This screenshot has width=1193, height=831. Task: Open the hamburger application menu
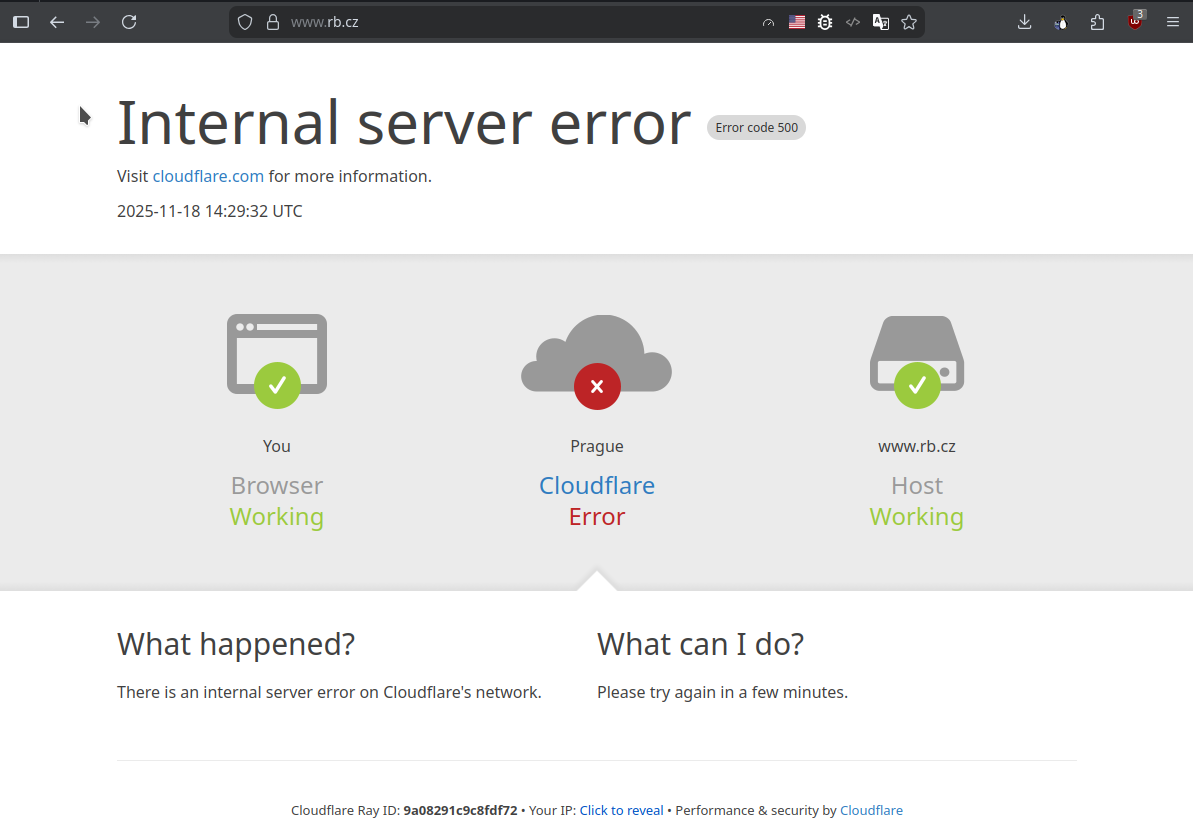point(1172,22)
